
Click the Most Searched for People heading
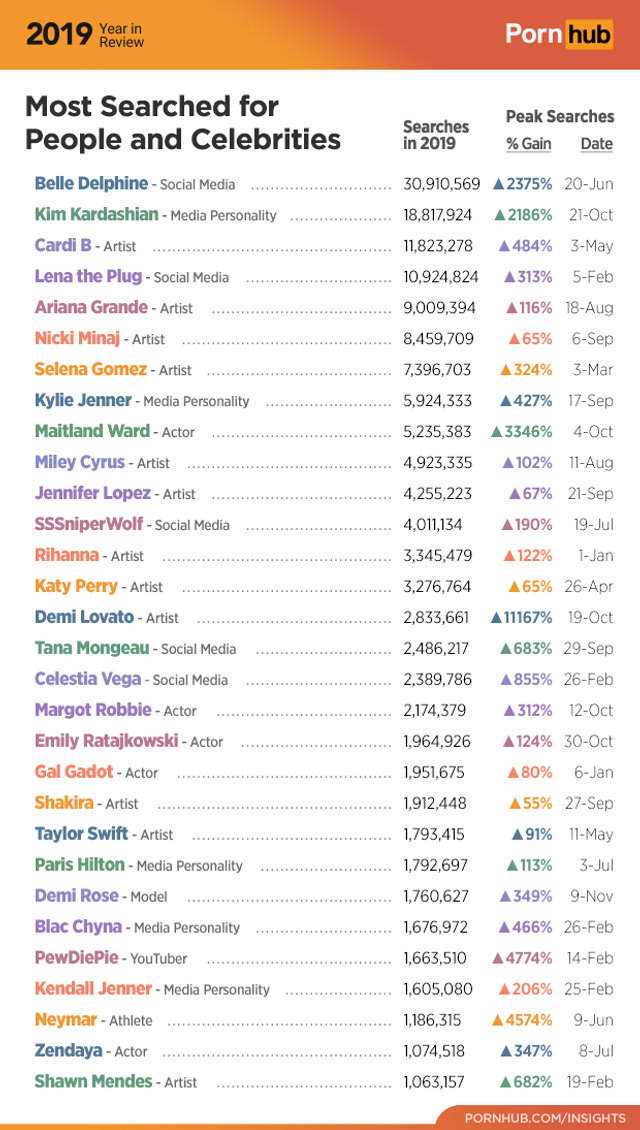click(182, 122)
